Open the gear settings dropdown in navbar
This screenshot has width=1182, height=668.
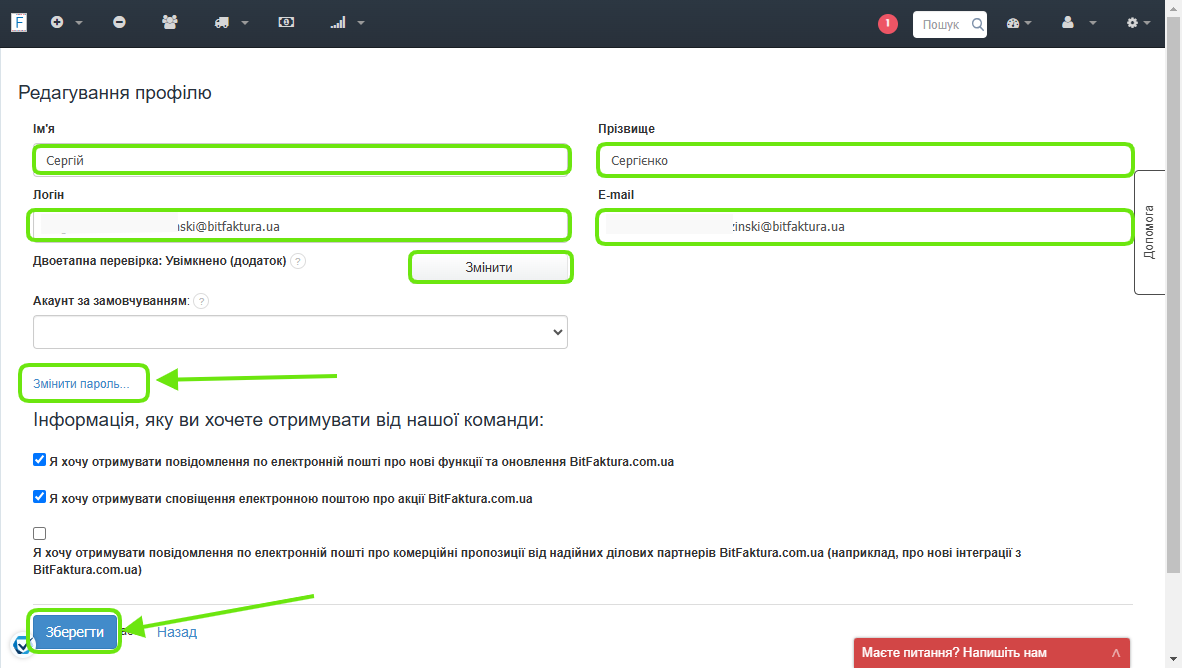point(1138,22)
